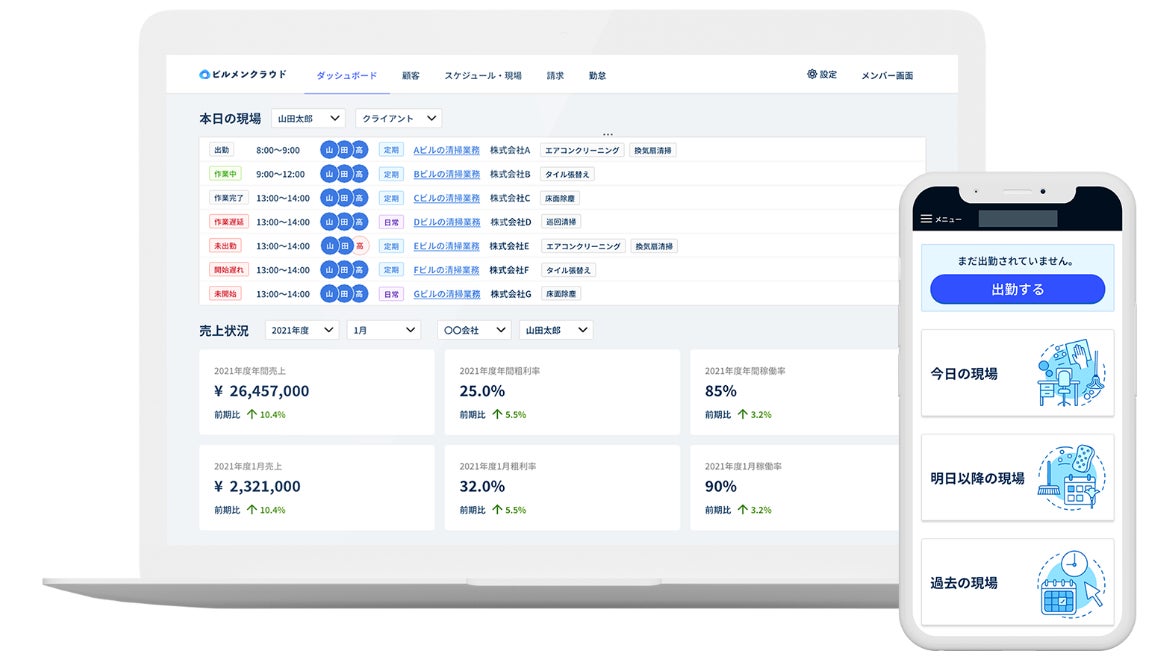Screen dimensions: 1166x656
Task: Go to メンバー画面 link
Action: tap(887, 76)
